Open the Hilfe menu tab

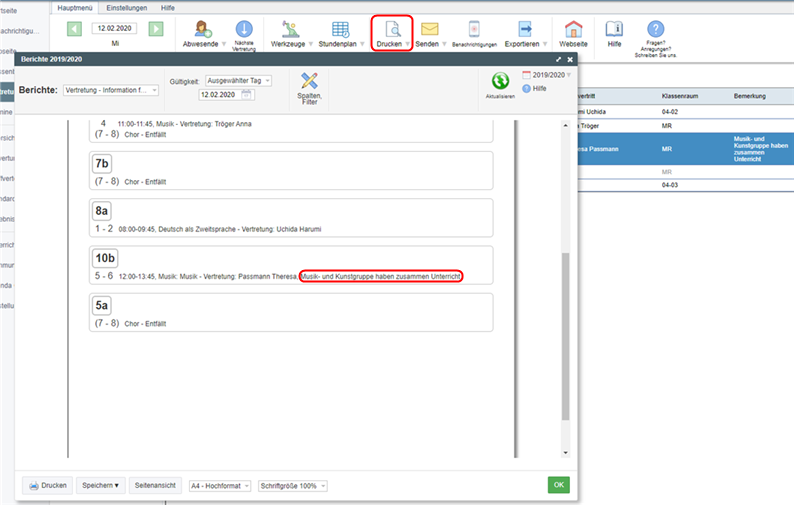coord(167,7)
